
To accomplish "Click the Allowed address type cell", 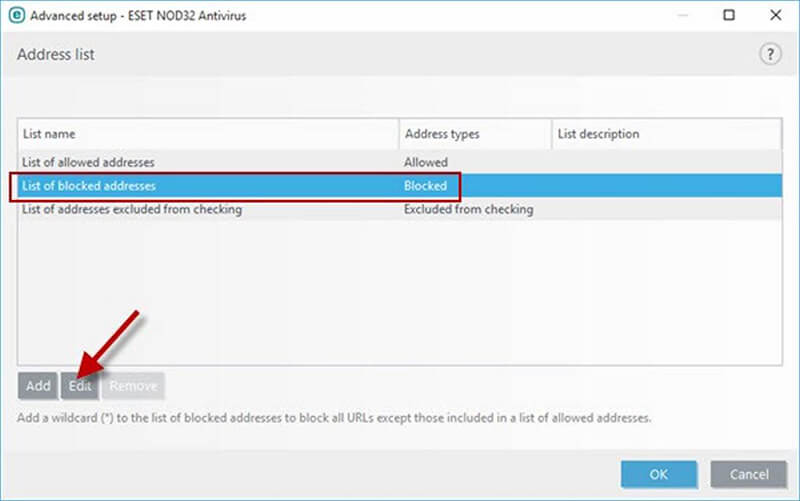I will pyautogui.click(x=426, y=162).
